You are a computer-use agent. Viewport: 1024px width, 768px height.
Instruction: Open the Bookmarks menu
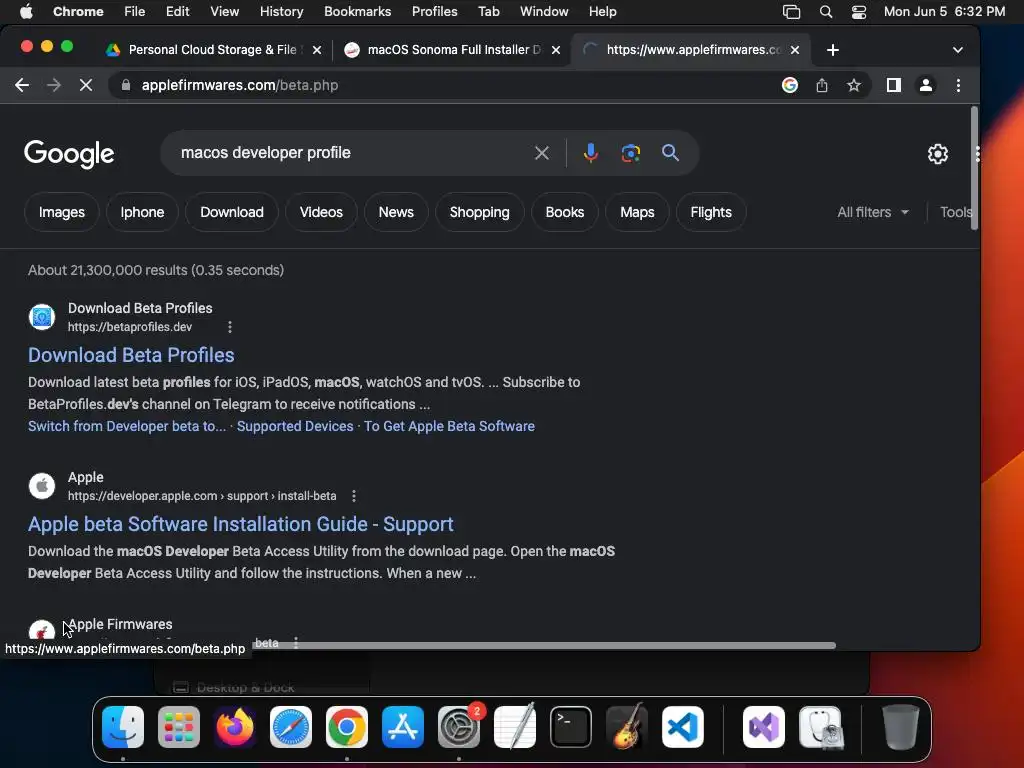357,12
